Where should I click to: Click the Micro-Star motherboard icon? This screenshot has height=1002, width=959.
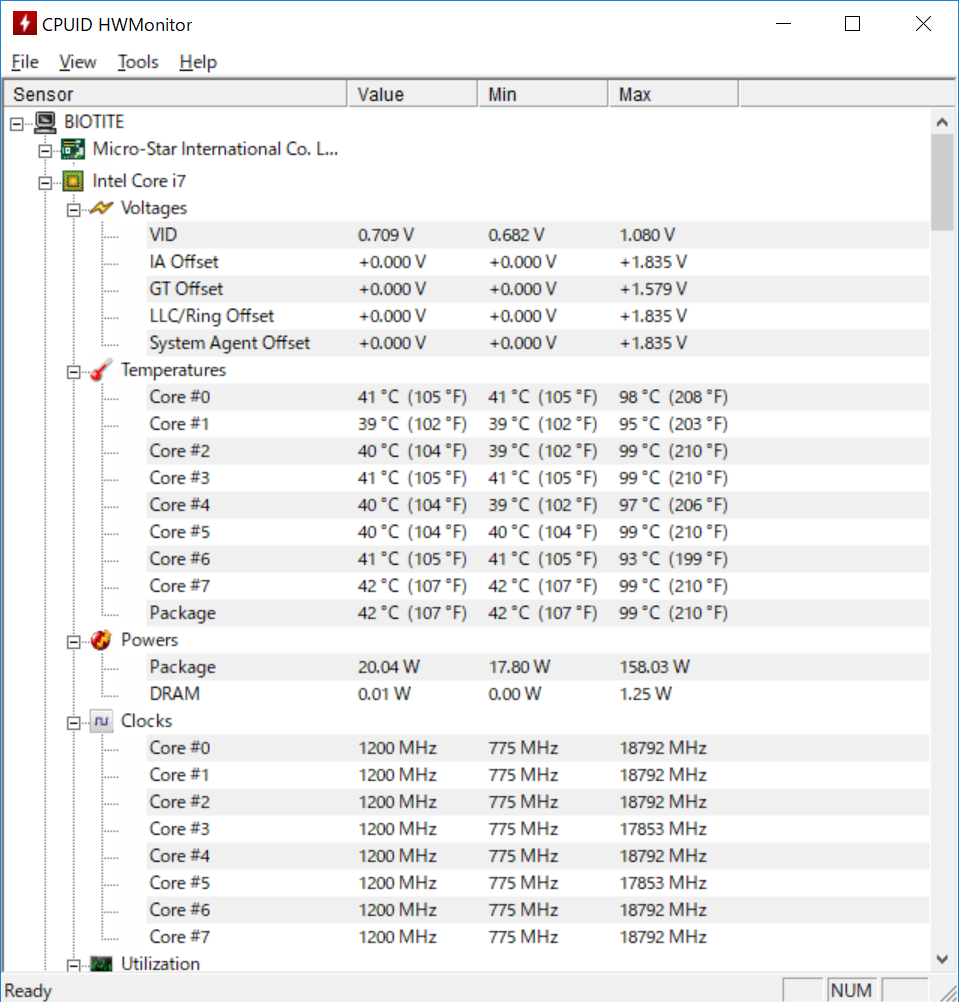point(73,149)
